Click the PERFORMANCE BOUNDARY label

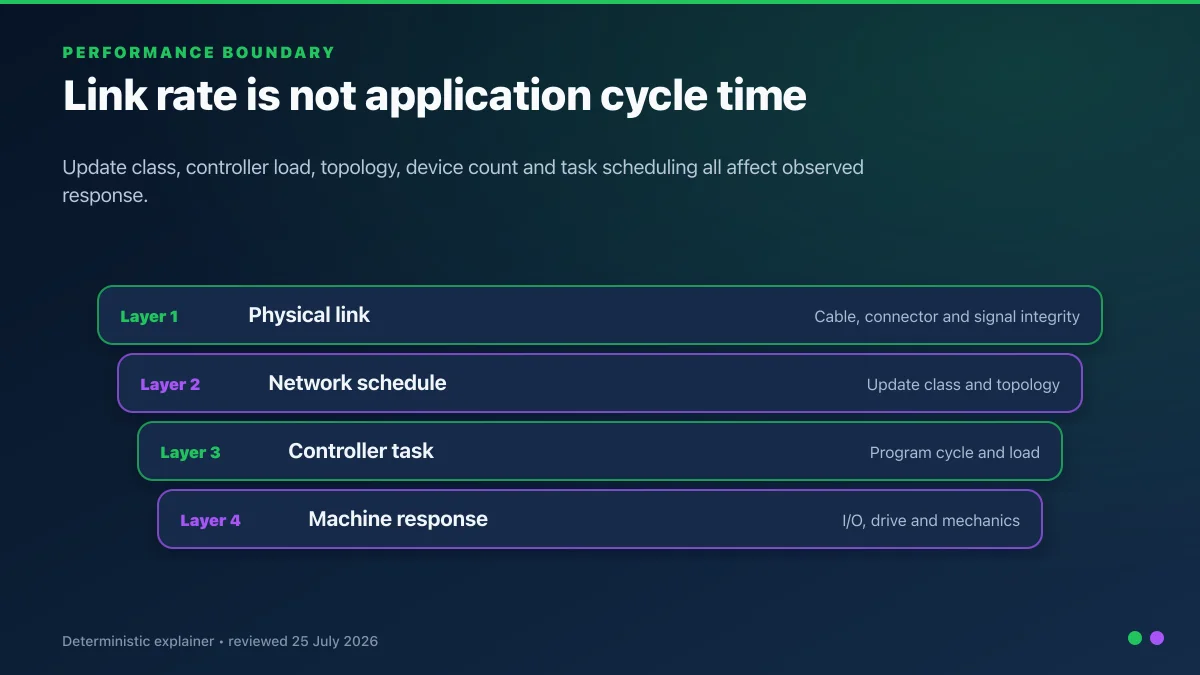coord(199,52)
